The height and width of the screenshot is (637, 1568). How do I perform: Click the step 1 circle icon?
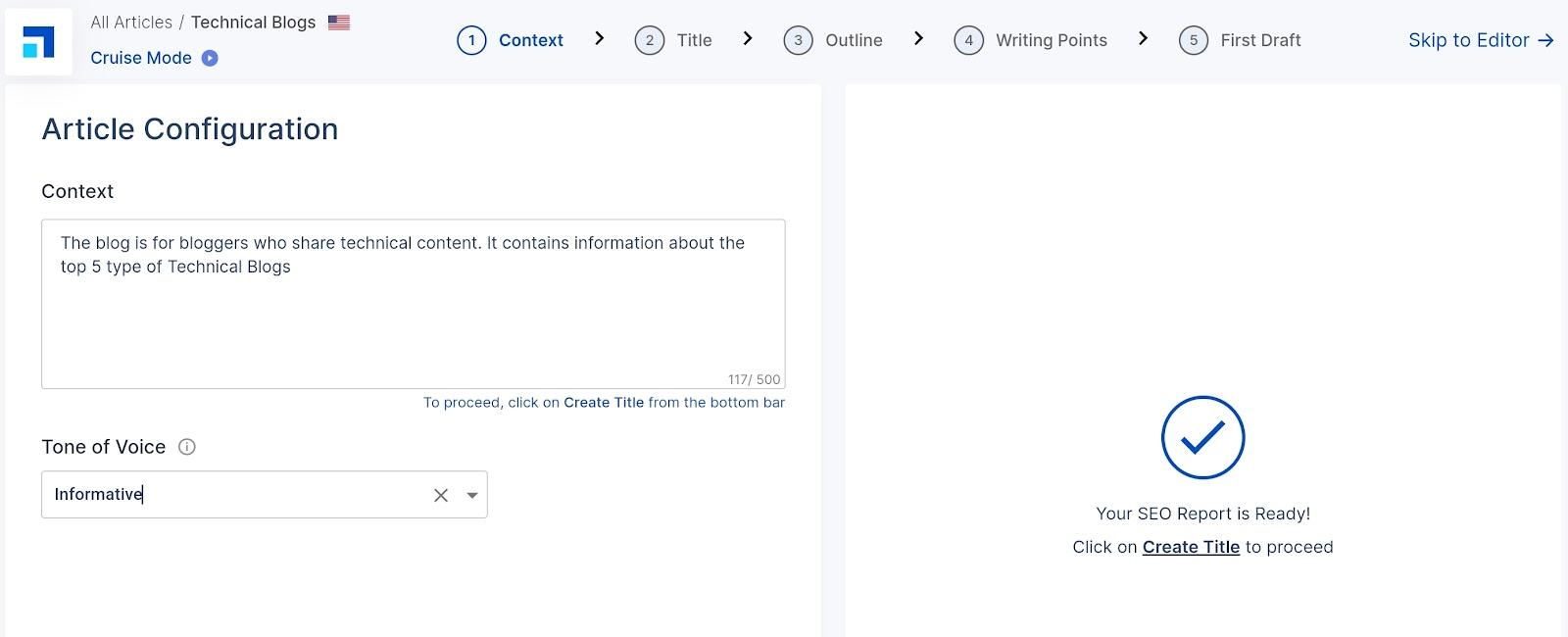[471, 40]
